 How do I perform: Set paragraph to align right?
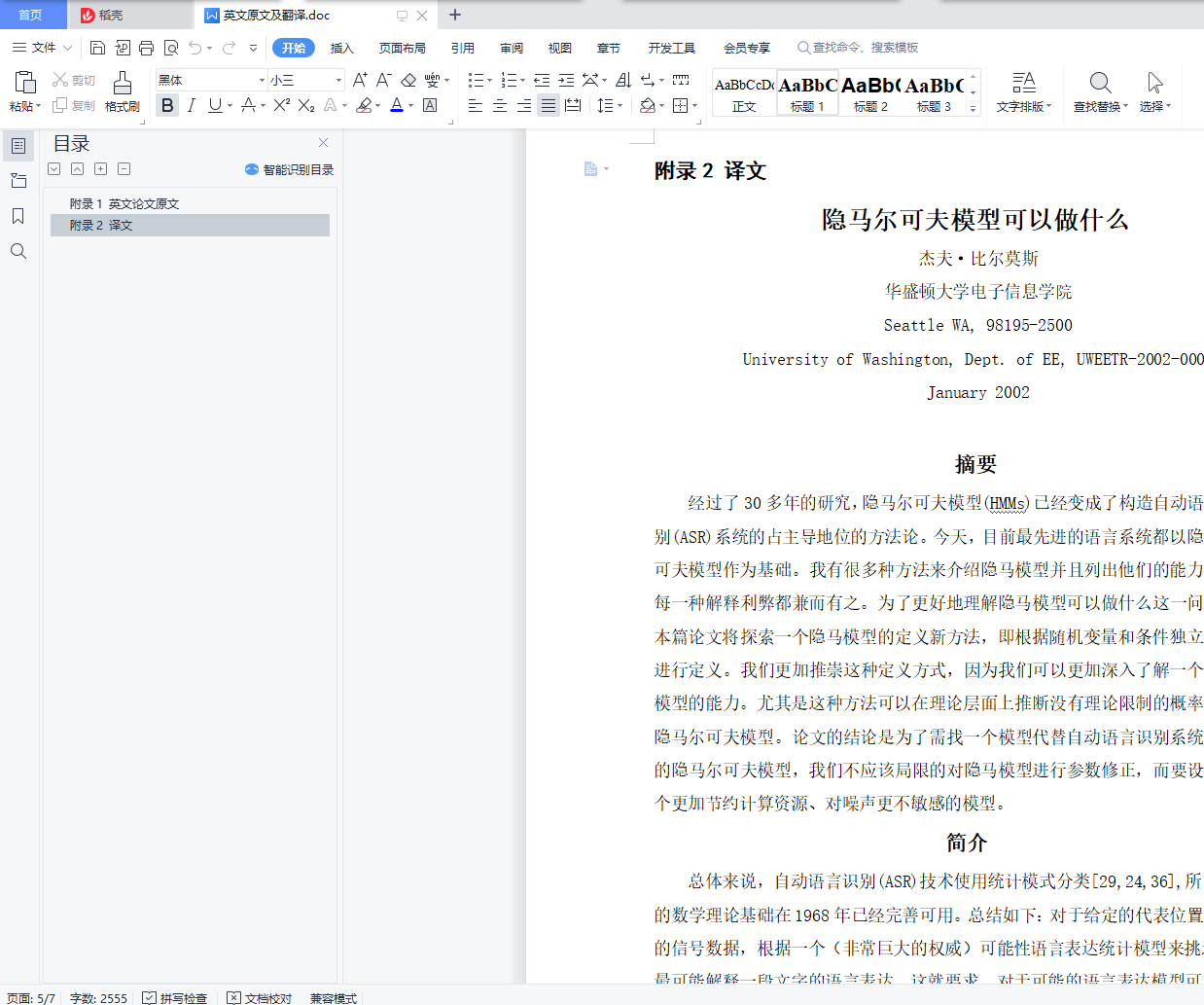(x=524, y=105)
